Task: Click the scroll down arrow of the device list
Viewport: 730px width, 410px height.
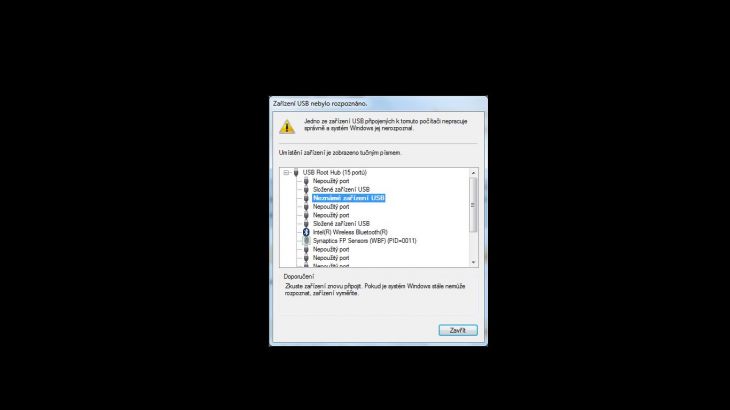Action: pyautogui.click(x=473, y=262)
